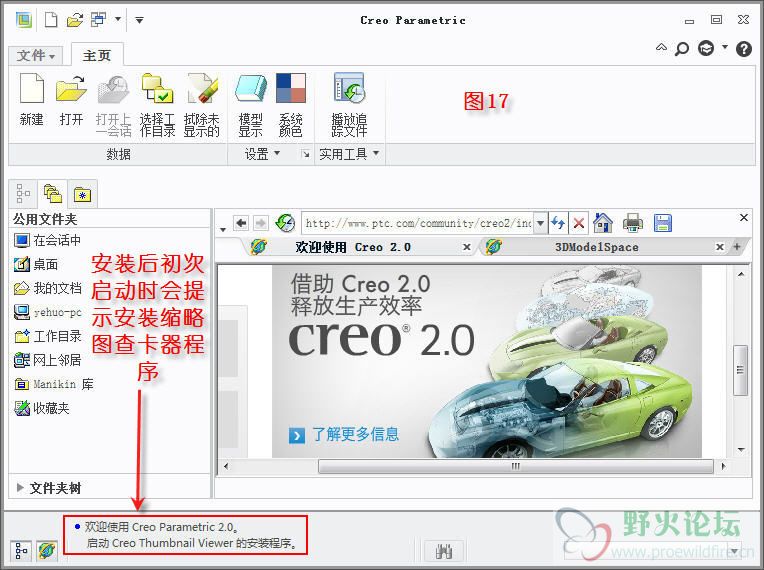
Task: Collapse the ribbon with the up chevron
Action: [661, 48]
